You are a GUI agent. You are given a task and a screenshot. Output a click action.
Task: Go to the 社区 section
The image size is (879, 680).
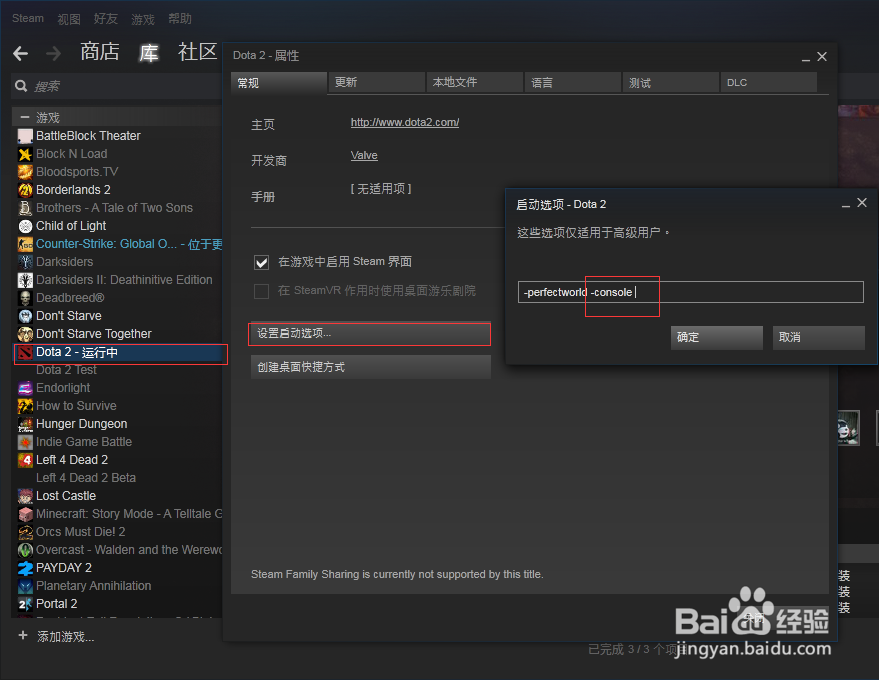[197, 52]
